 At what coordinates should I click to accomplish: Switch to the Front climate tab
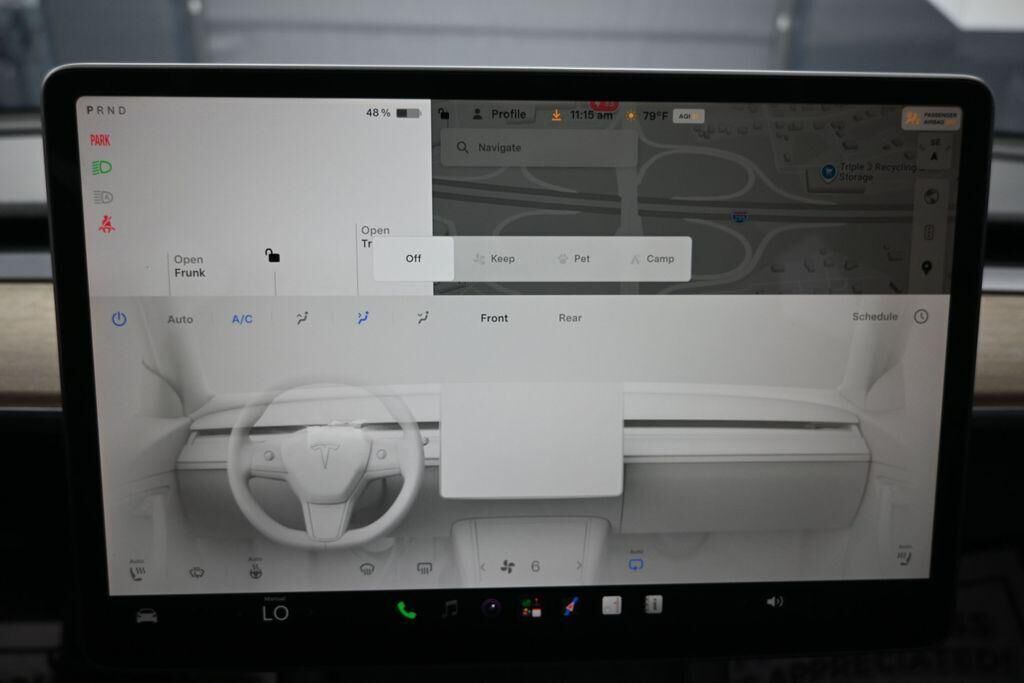coord(494,318)
